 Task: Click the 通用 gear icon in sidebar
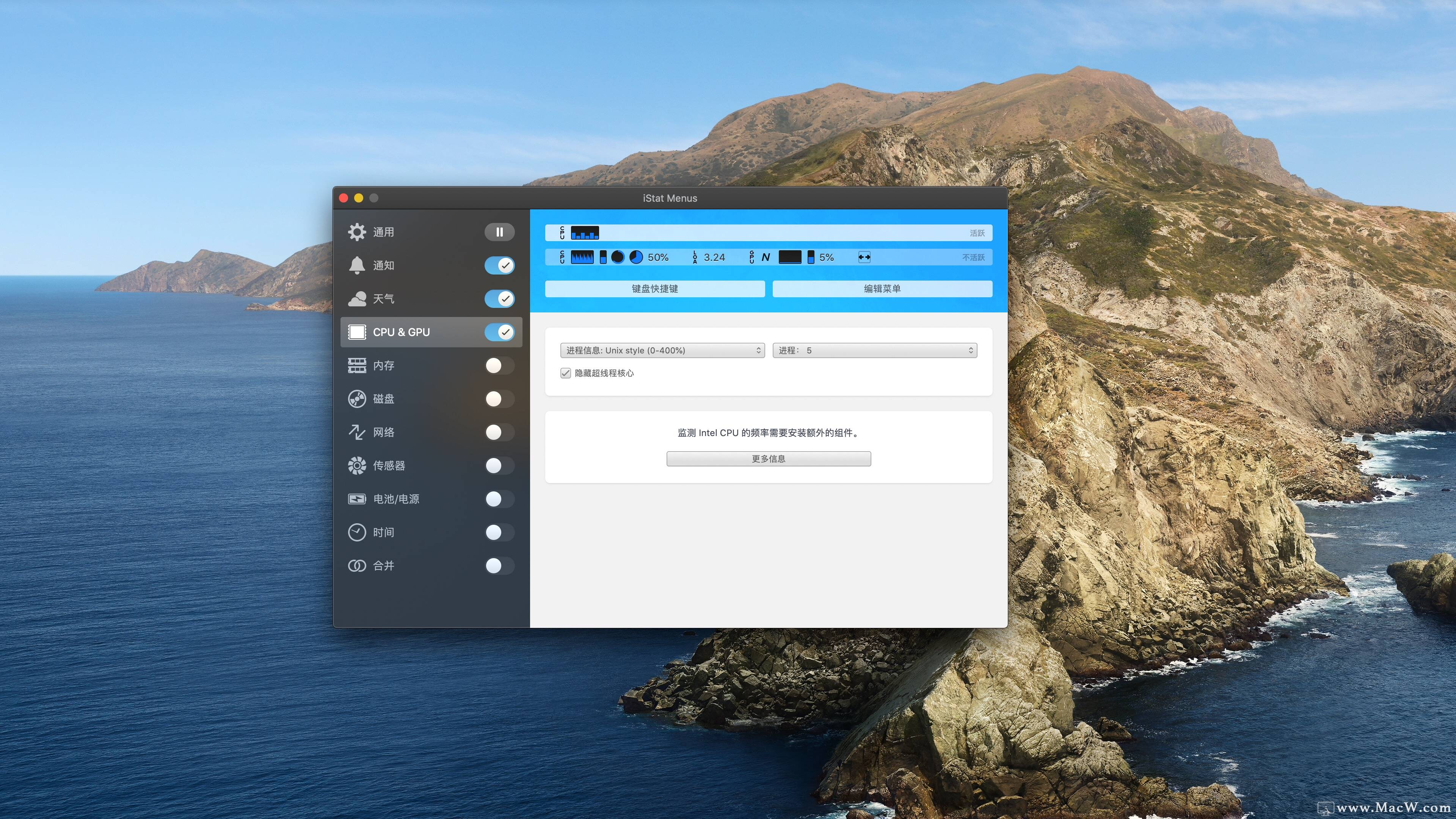(357, 232)
